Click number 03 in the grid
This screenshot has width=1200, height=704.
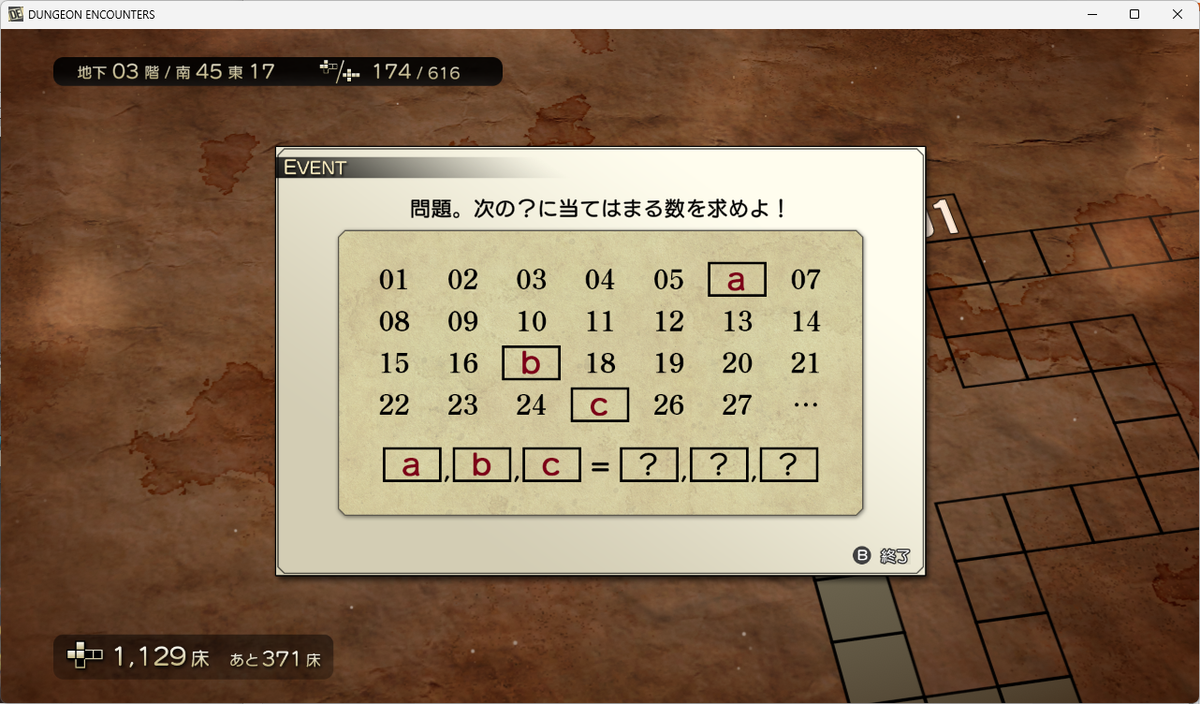(531, 280)
